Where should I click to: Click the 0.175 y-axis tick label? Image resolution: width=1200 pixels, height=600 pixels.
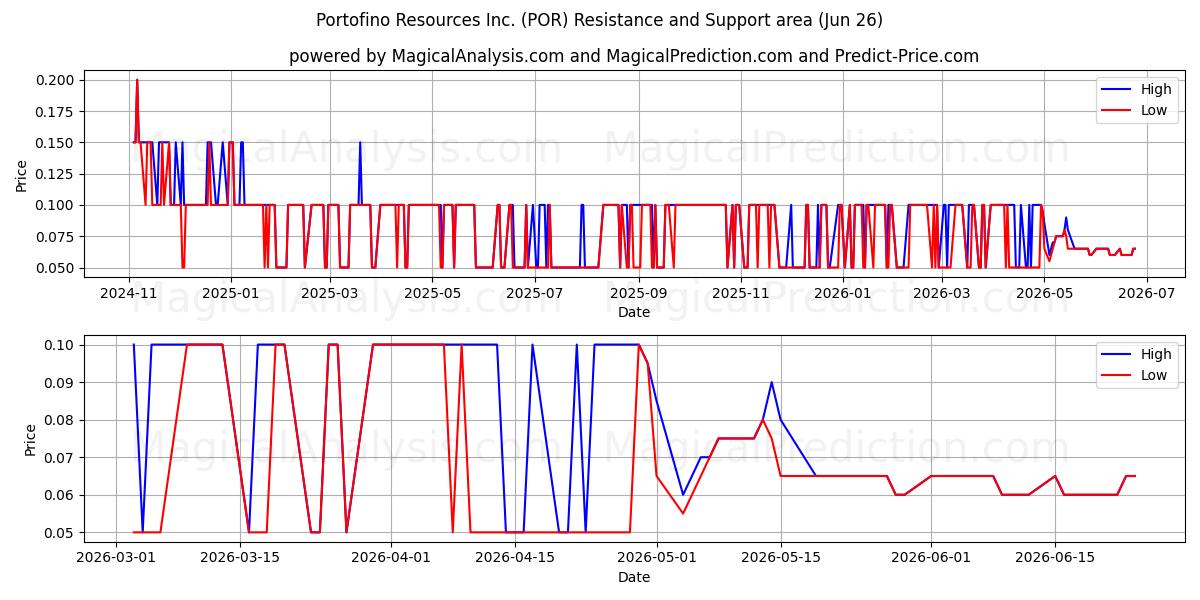pyautogui.click(x=57, y=111)
